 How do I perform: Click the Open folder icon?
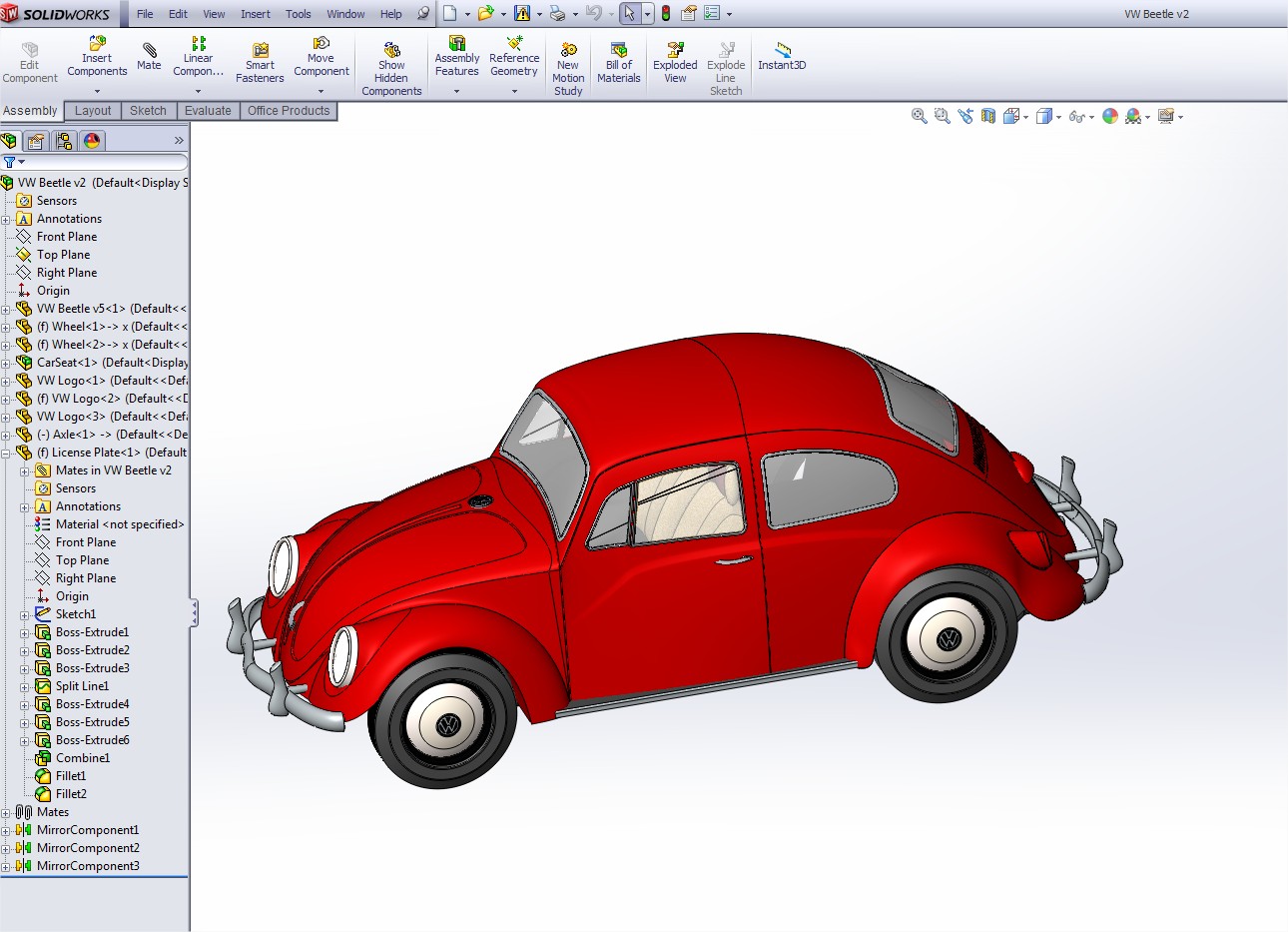pyautogui.click(x=485, y=14)
